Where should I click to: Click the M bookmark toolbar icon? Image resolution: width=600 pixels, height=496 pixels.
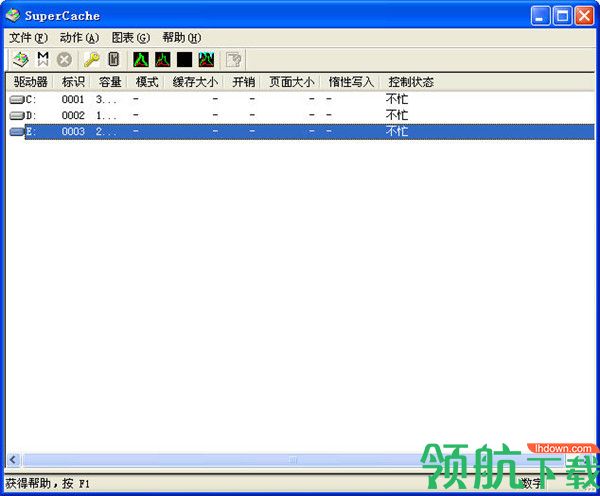pos(43,59)
